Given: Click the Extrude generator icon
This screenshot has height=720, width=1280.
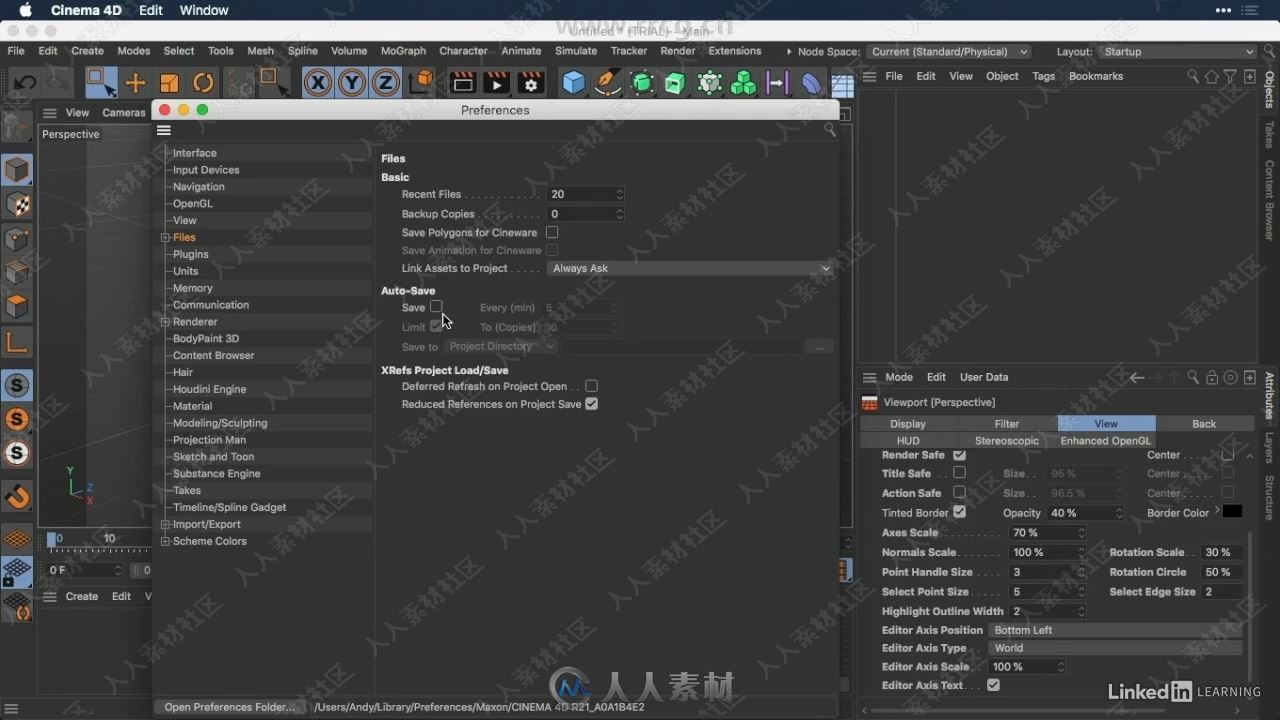Looking at the screenshot, I should point(676,83).
